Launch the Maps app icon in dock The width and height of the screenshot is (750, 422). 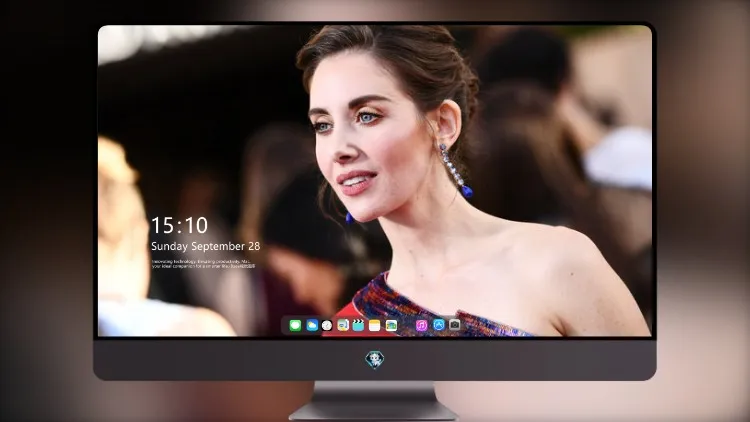pos(343,325)
